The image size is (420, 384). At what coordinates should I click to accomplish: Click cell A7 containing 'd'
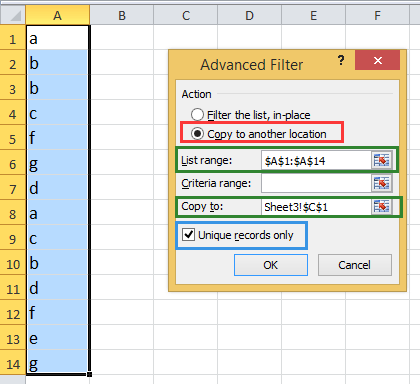pos(58,188)
